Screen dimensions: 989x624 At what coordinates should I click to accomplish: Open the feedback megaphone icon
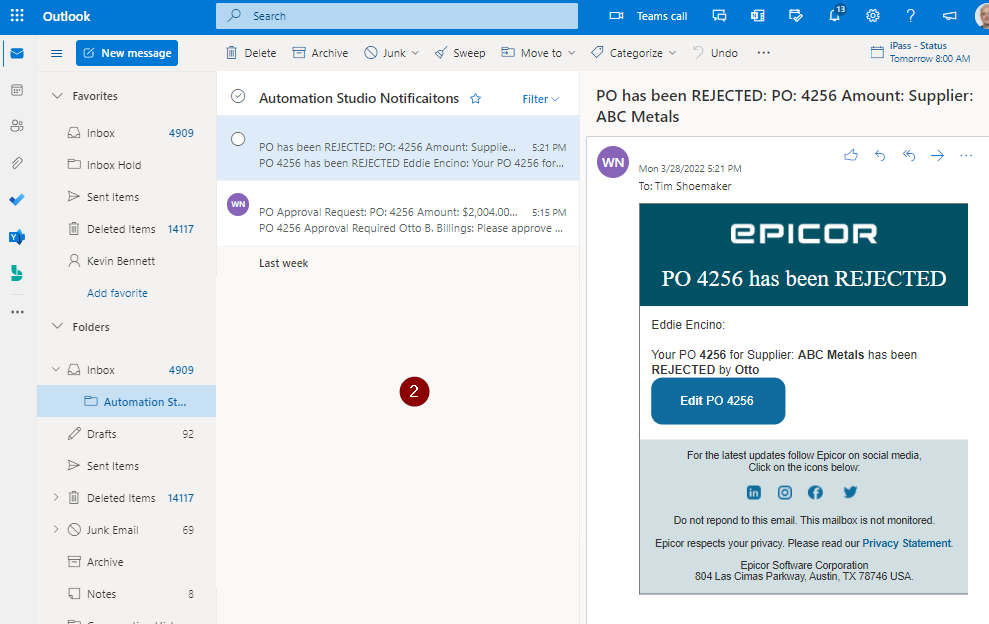[949, 16]
